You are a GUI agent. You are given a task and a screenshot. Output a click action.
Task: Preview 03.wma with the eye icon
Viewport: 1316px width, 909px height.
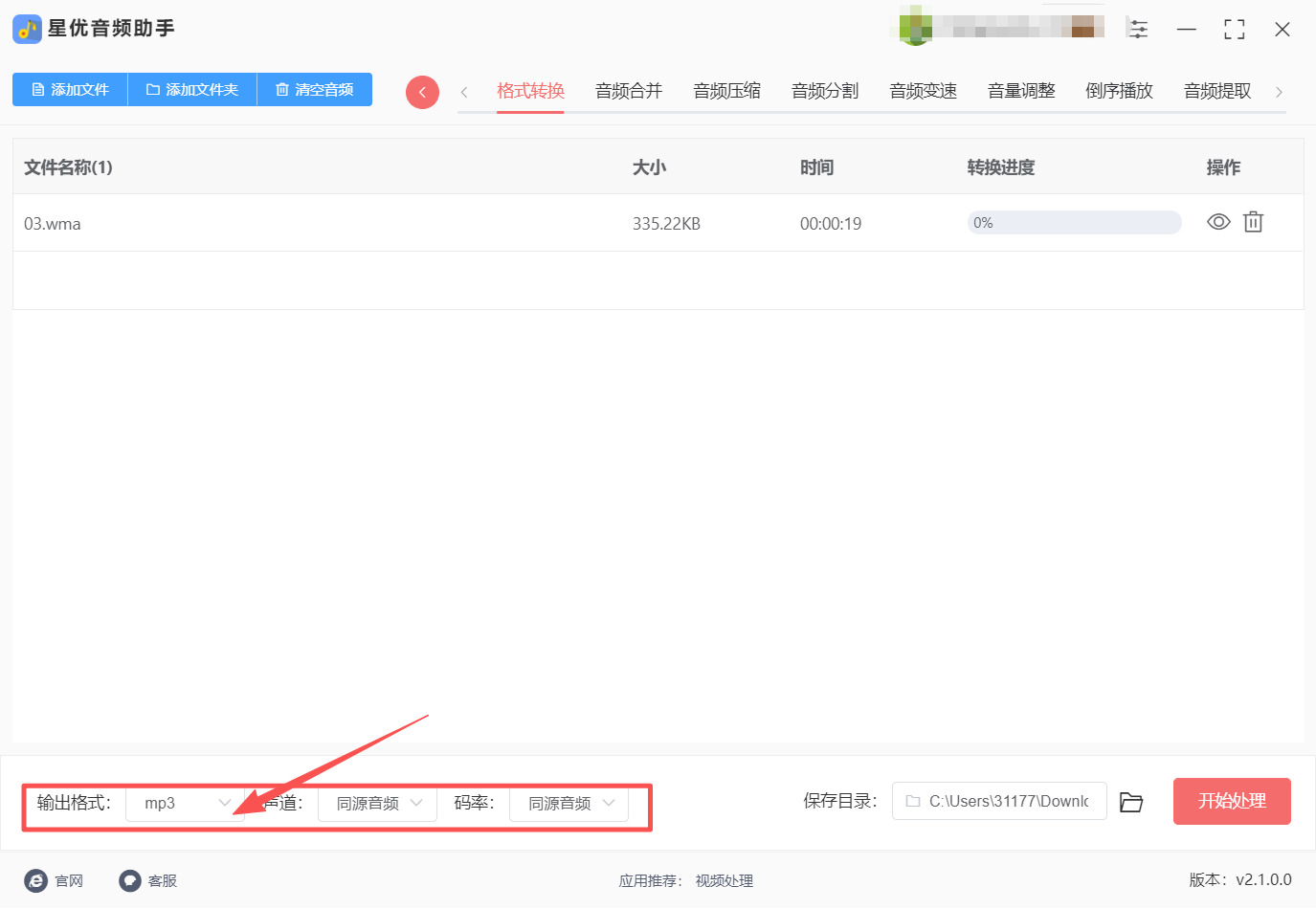point(1218,222)
